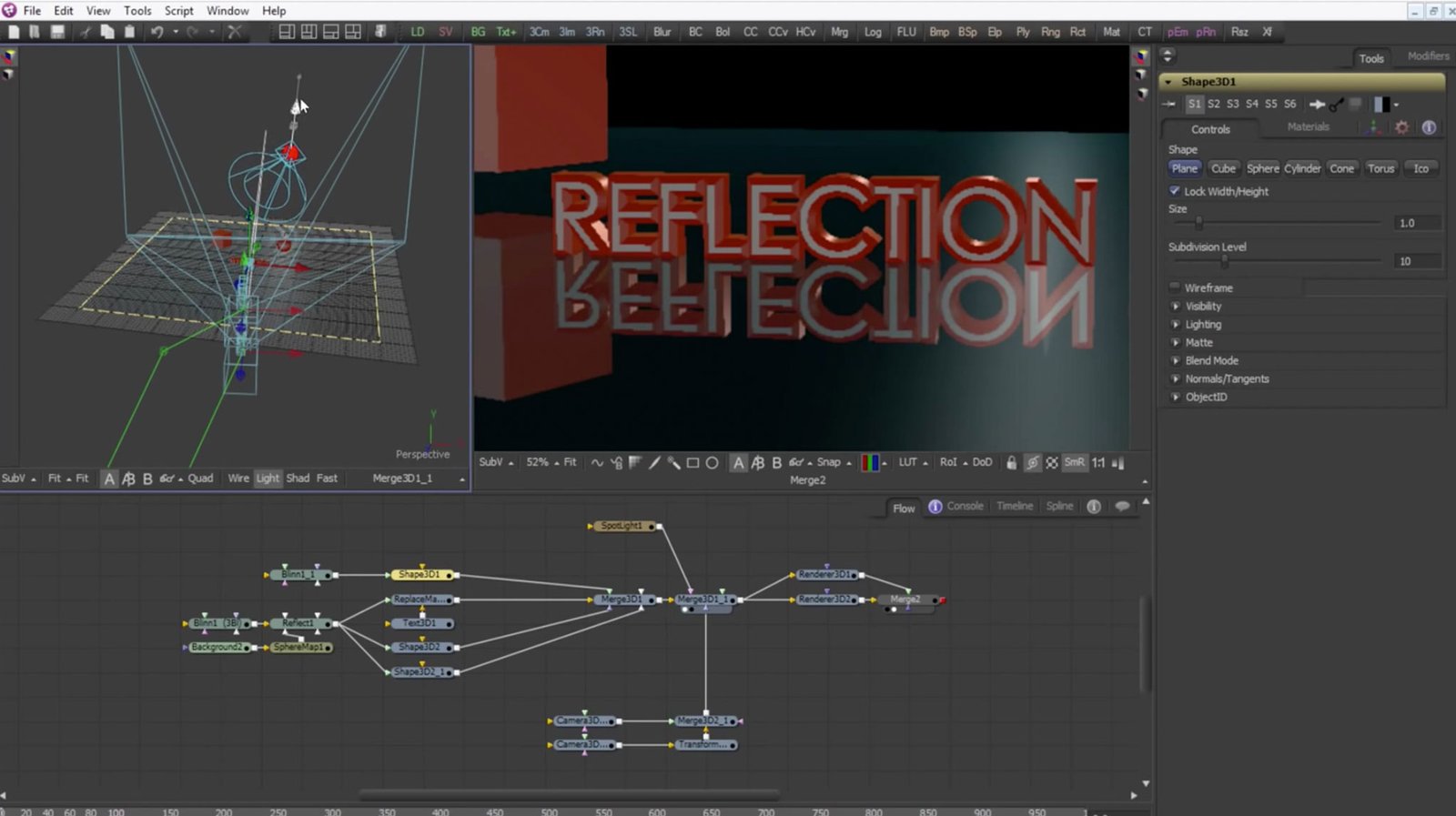Select the ellipse shape icon in viewer toolbar

[x=713, y=463]
